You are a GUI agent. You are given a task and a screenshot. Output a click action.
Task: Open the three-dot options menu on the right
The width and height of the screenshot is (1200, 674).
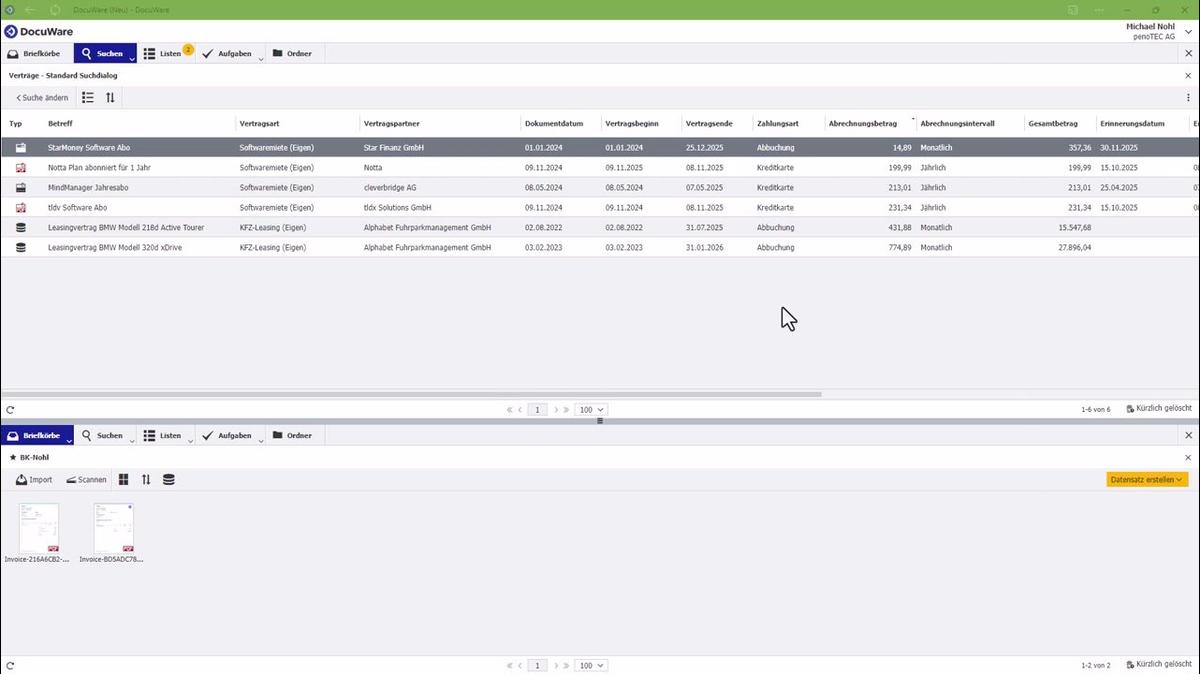(x=1188, y=97)
